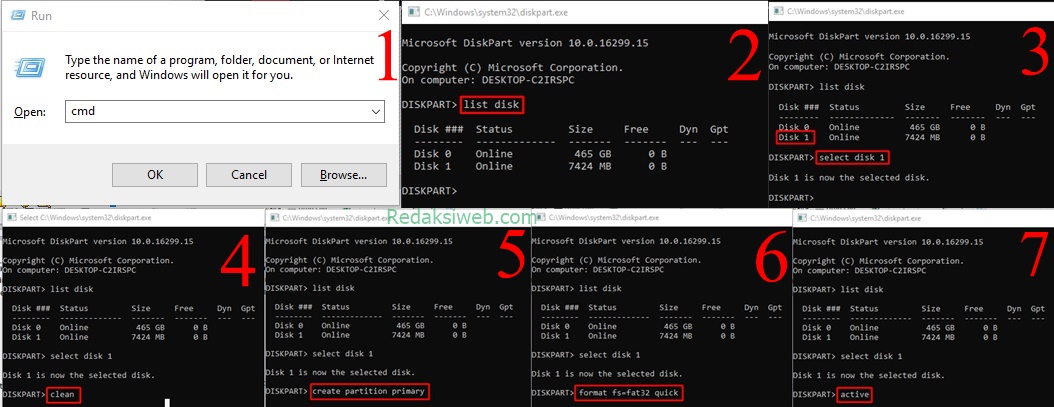
Task: Click the "Open:" label in Run dialog
Action: click(30, 112)
